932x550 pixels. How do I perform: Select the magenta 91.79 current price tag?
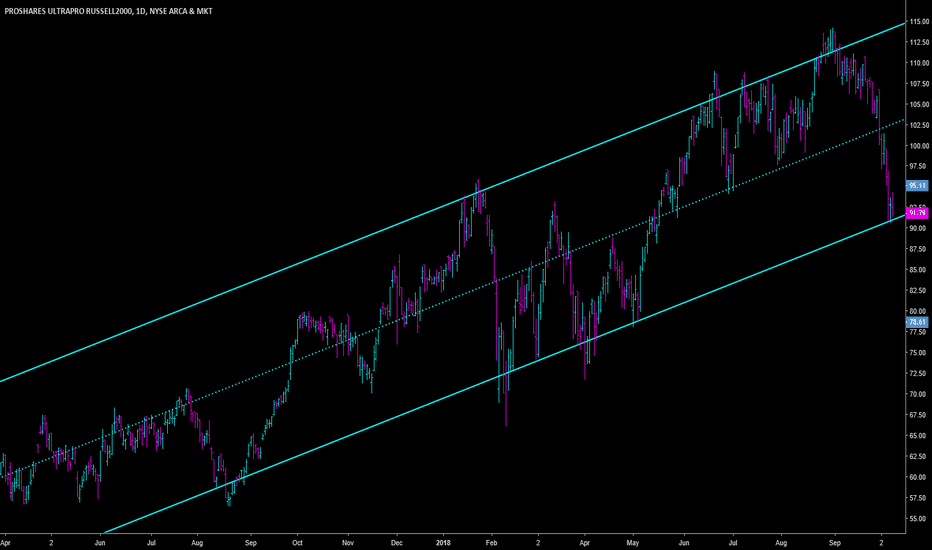coord(917,213)
